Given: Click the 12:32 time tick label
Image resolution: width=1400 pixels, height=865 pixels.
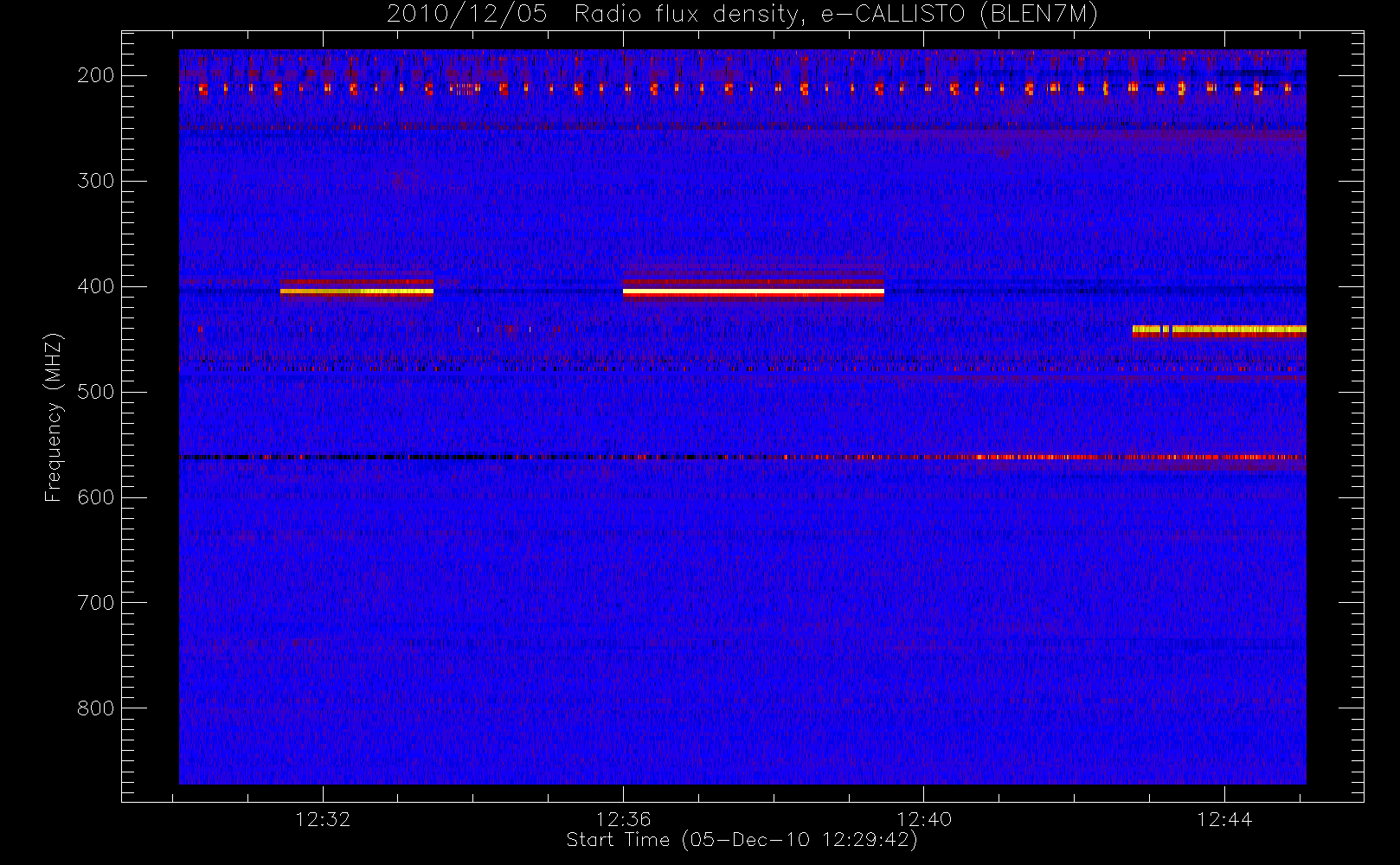Looking at the screenshot, I should click(323, 819).
